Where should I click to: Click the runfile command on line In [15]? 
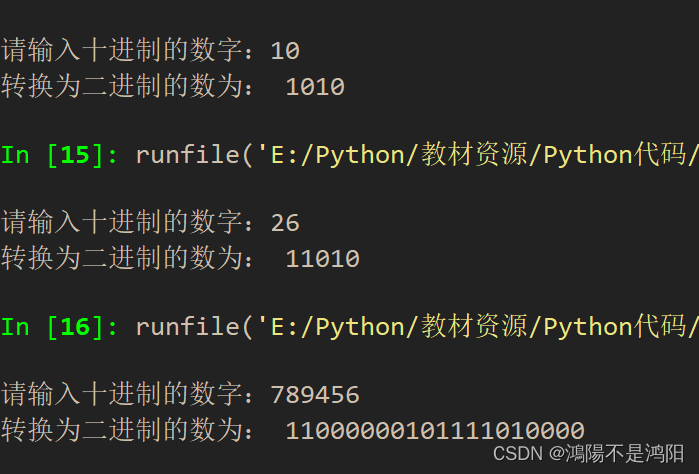[x=417, y=155]
